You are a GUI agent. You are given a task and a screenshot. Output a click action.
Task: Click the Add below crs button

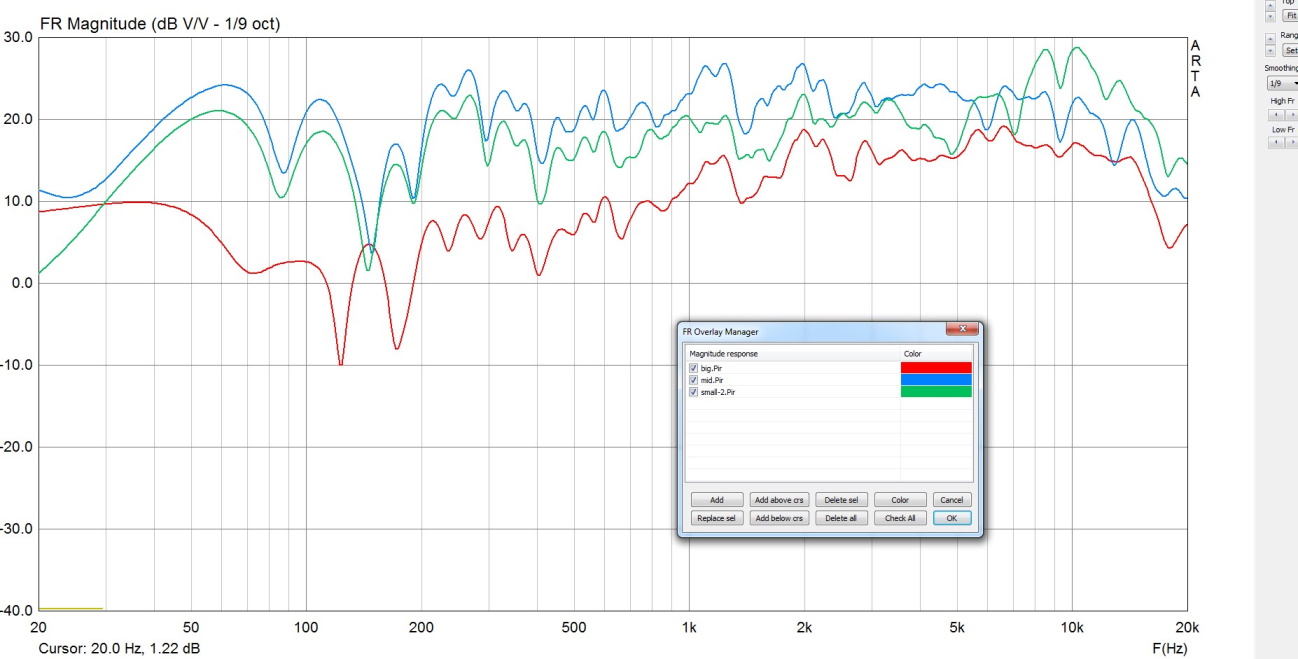click(x=779, y=518)
